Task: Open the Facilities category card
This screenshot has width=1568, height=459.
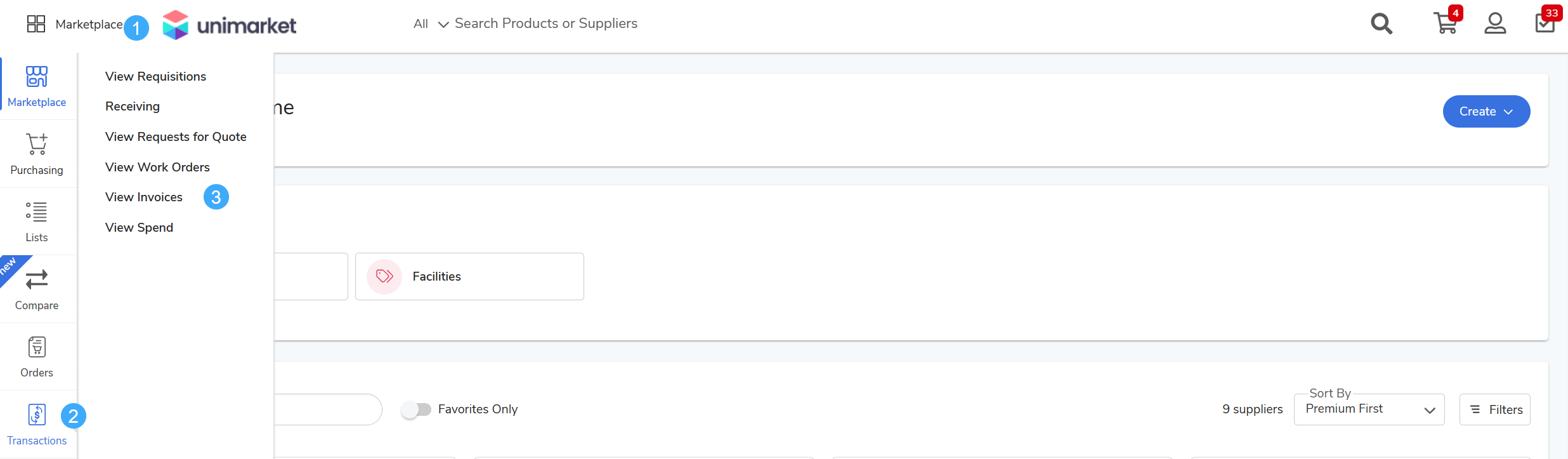Action: [469, 277]
